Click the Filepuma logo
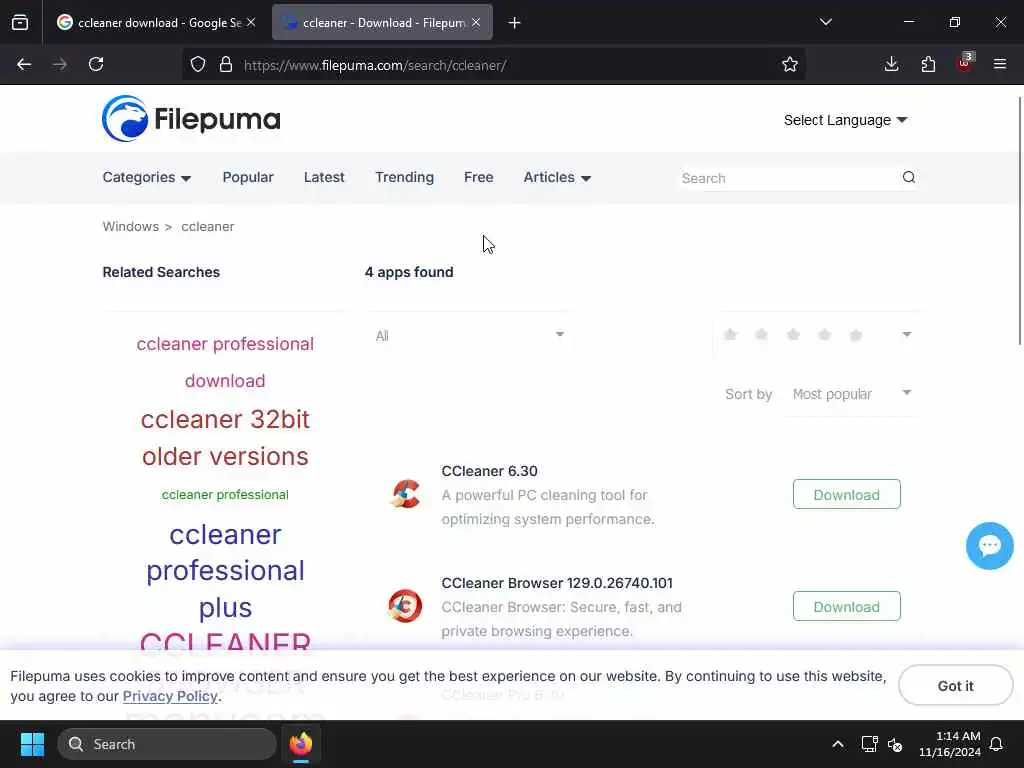 click(191, 119)
